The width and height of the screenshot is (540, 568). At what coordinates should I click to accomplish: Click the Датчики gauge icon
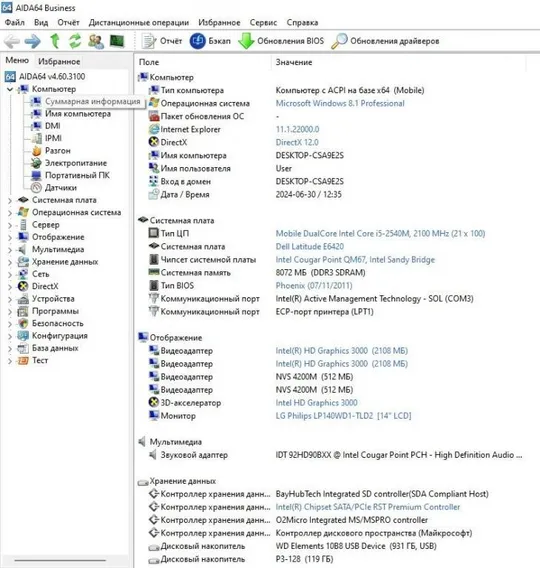tap(36, 188)
